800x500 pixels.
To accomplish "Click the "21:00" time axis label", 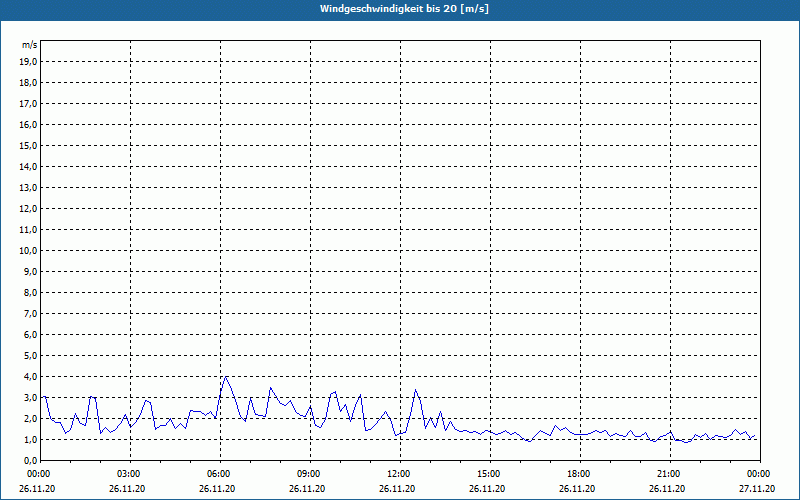I will pyautogui.click(x=667, y=474).
